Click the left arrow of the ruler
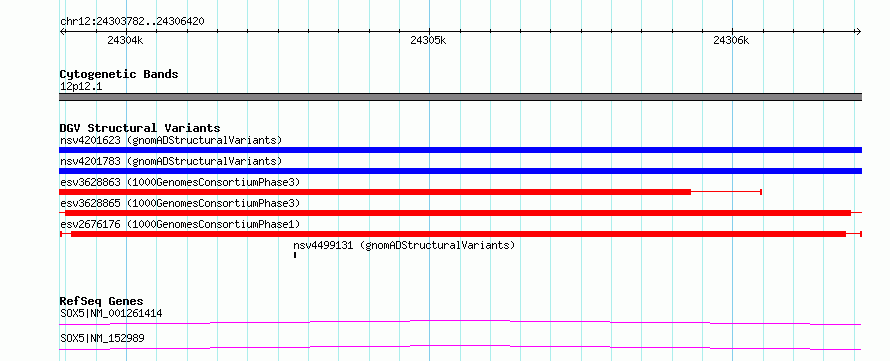The image size is (890, 361). pos(62,32)
